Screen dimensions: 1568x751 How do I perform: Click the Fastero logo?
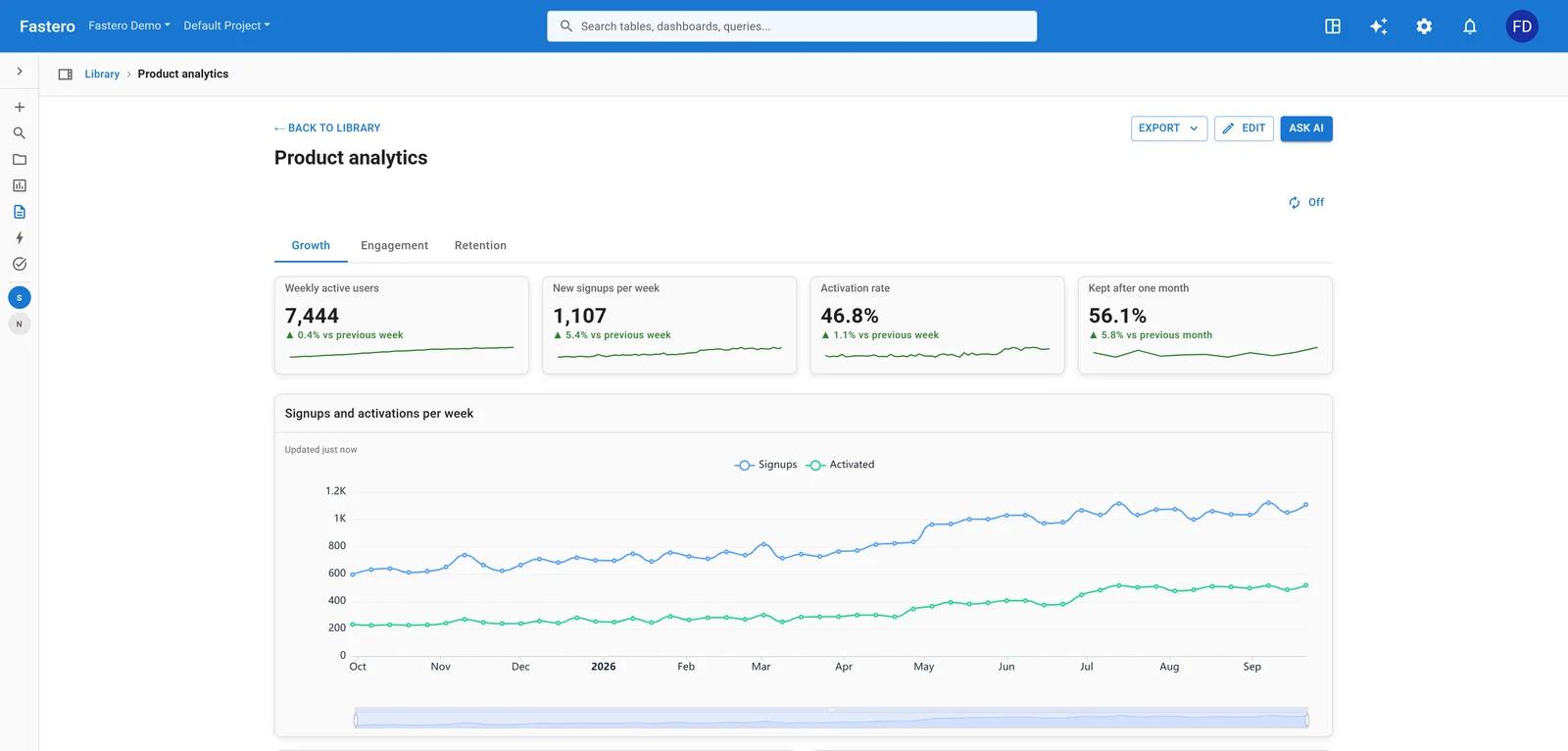pyautogui.click(x=47, y=26)
